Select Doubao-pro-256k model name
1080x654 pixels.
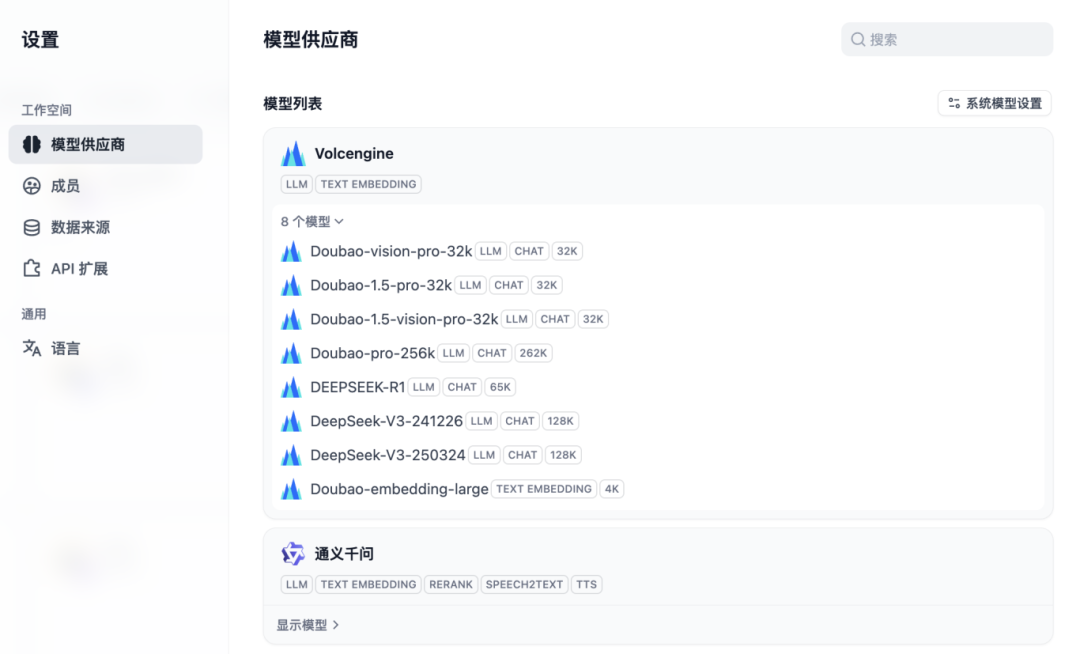pyautogui.click(x=373, y=353)
